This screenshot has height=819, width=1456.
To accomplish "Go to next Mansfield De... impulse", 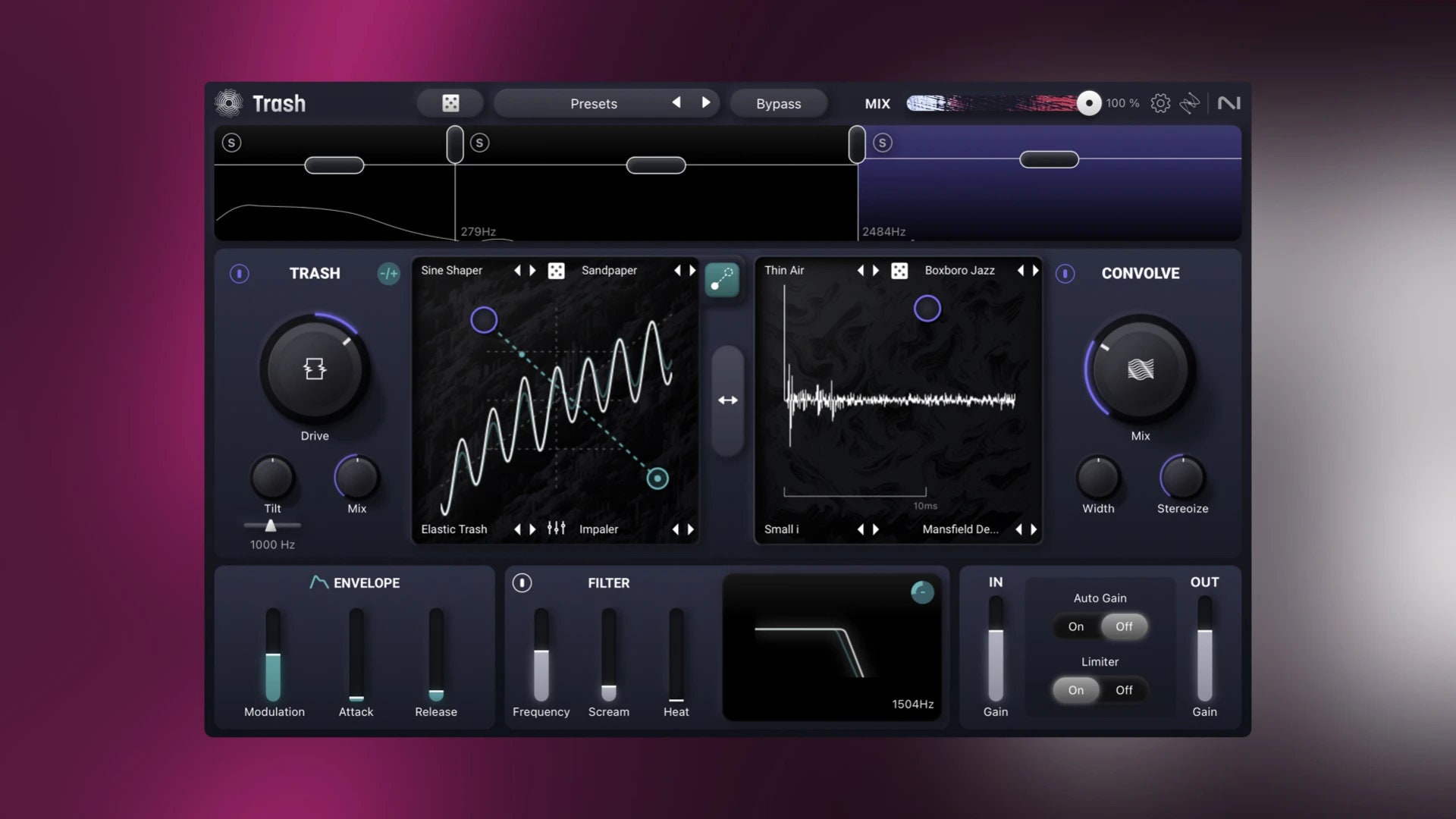I will click(1034, 529).
